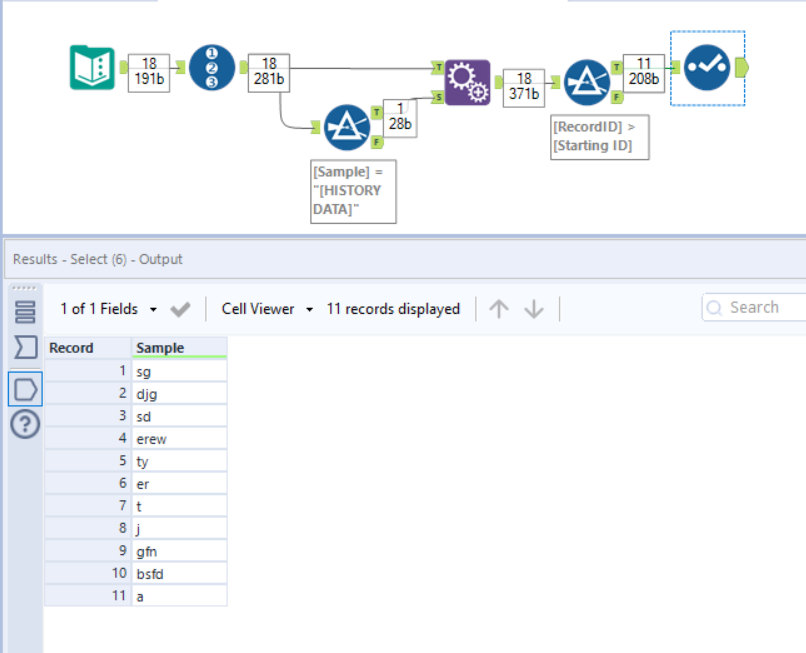Toggle the checkmark beside the fields dropdown
Screen dimensions: 806x653
(x=180, y=308)
